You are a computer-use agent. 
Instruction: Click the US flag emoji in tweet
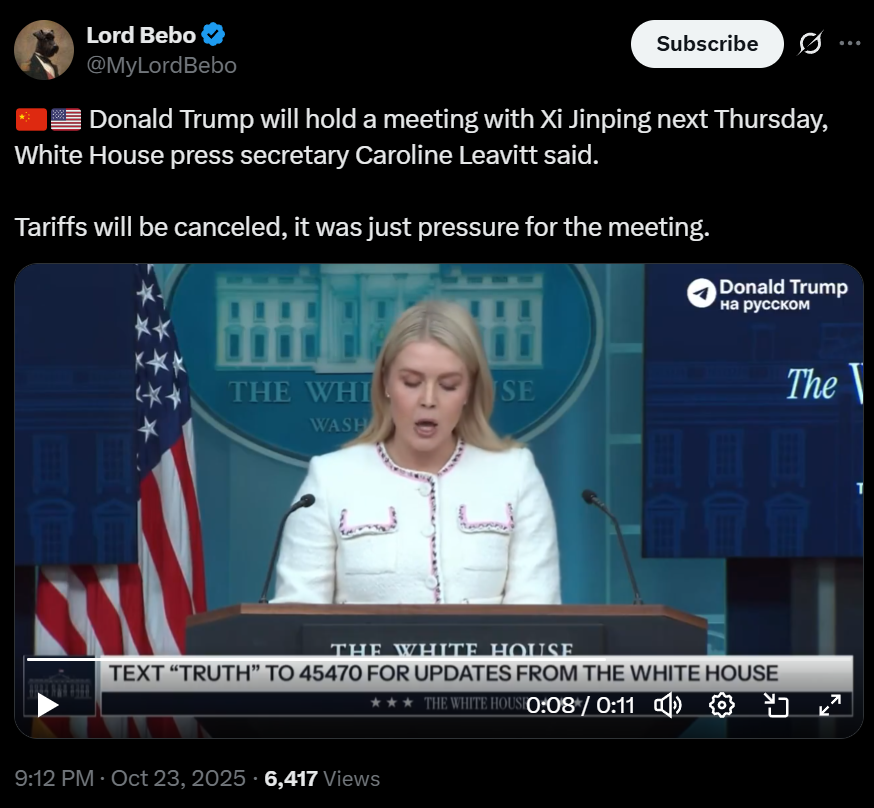(66, 119)
